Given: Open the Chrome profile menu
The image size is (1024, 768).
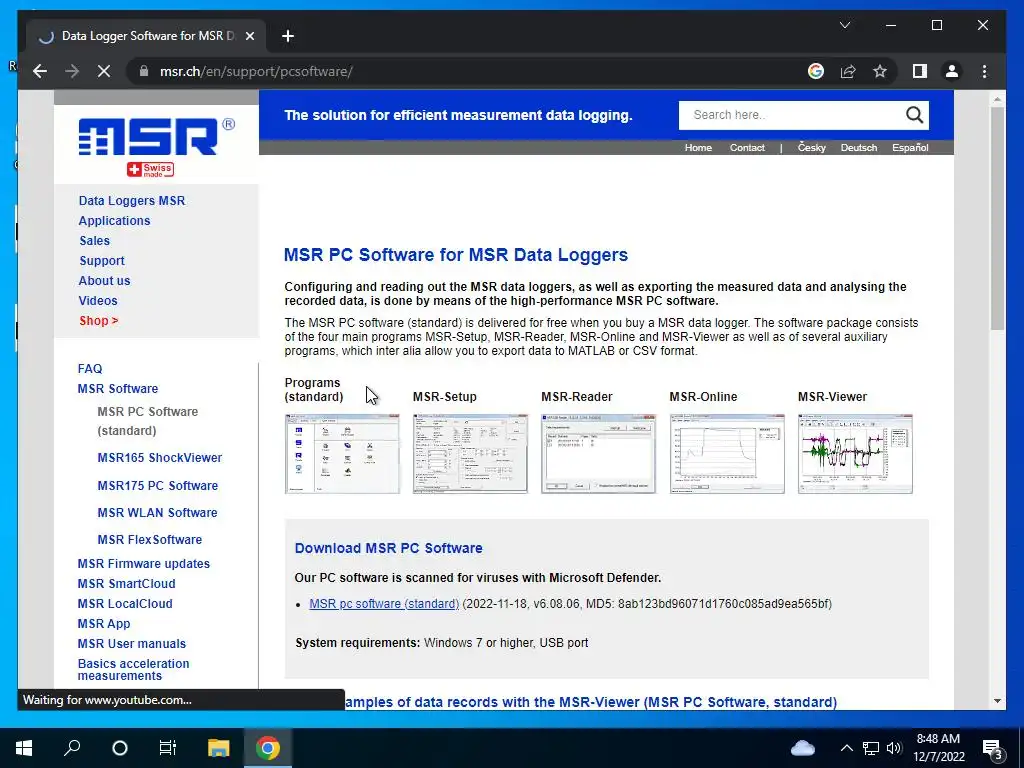Looking at the screenshot, I should 952,71.
